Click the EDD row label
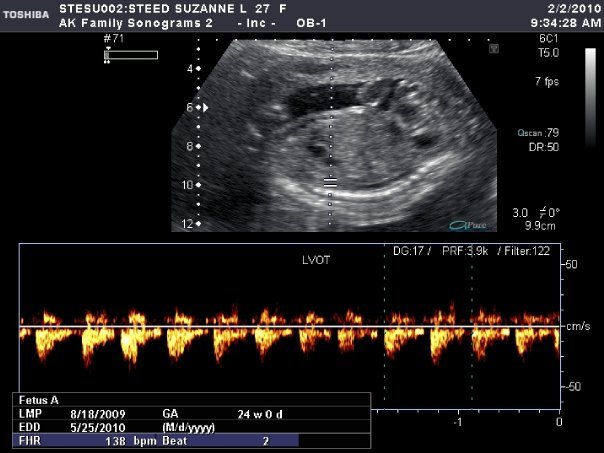 click(30, 427)
